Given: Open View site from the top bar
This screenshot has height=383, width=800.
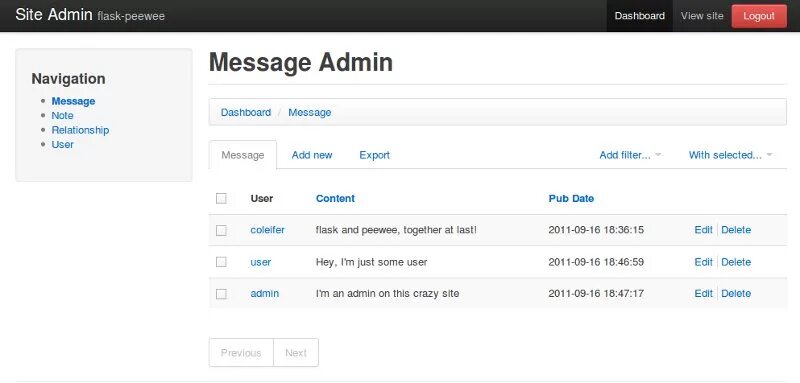Looking at the screenshot, I should coord(702,16).
